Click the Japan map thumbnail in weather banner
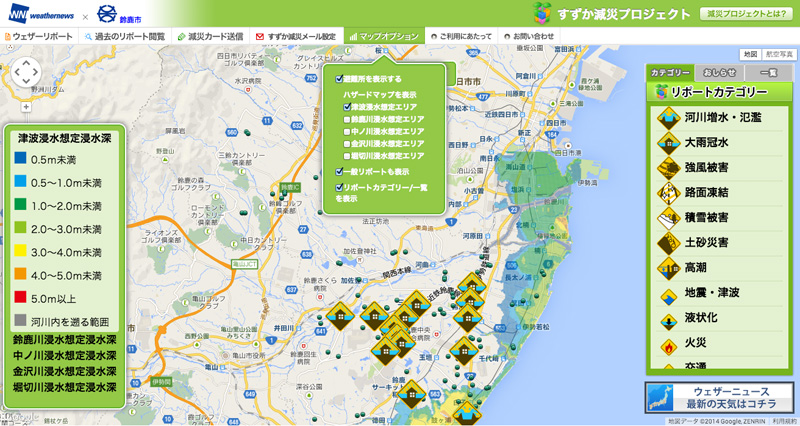This screenshot has height=426, width=800. click(x=661, y=398)
